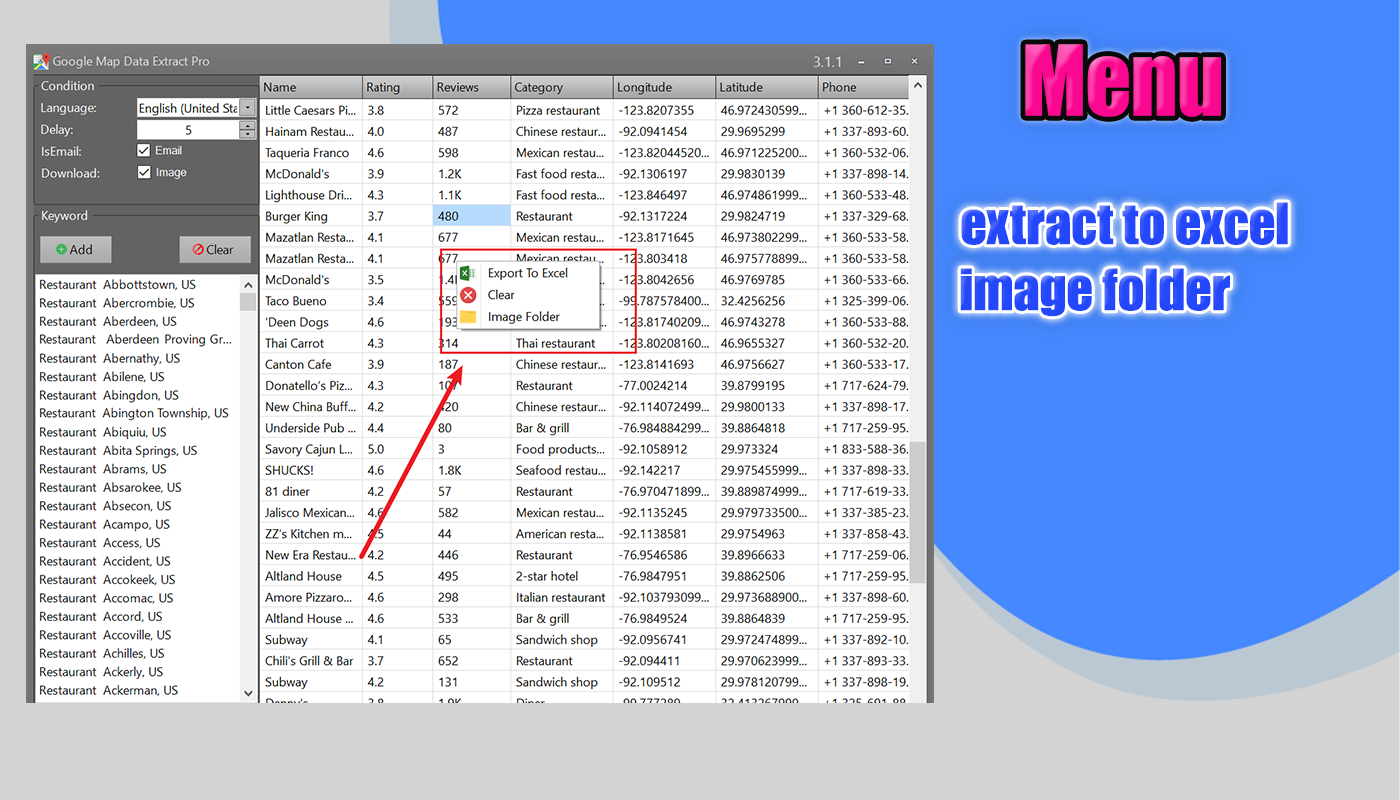This screenshot has height=800, width=1400.
Task: Select the Lighthouse Dri... name cell
Action: click(311, 195)
